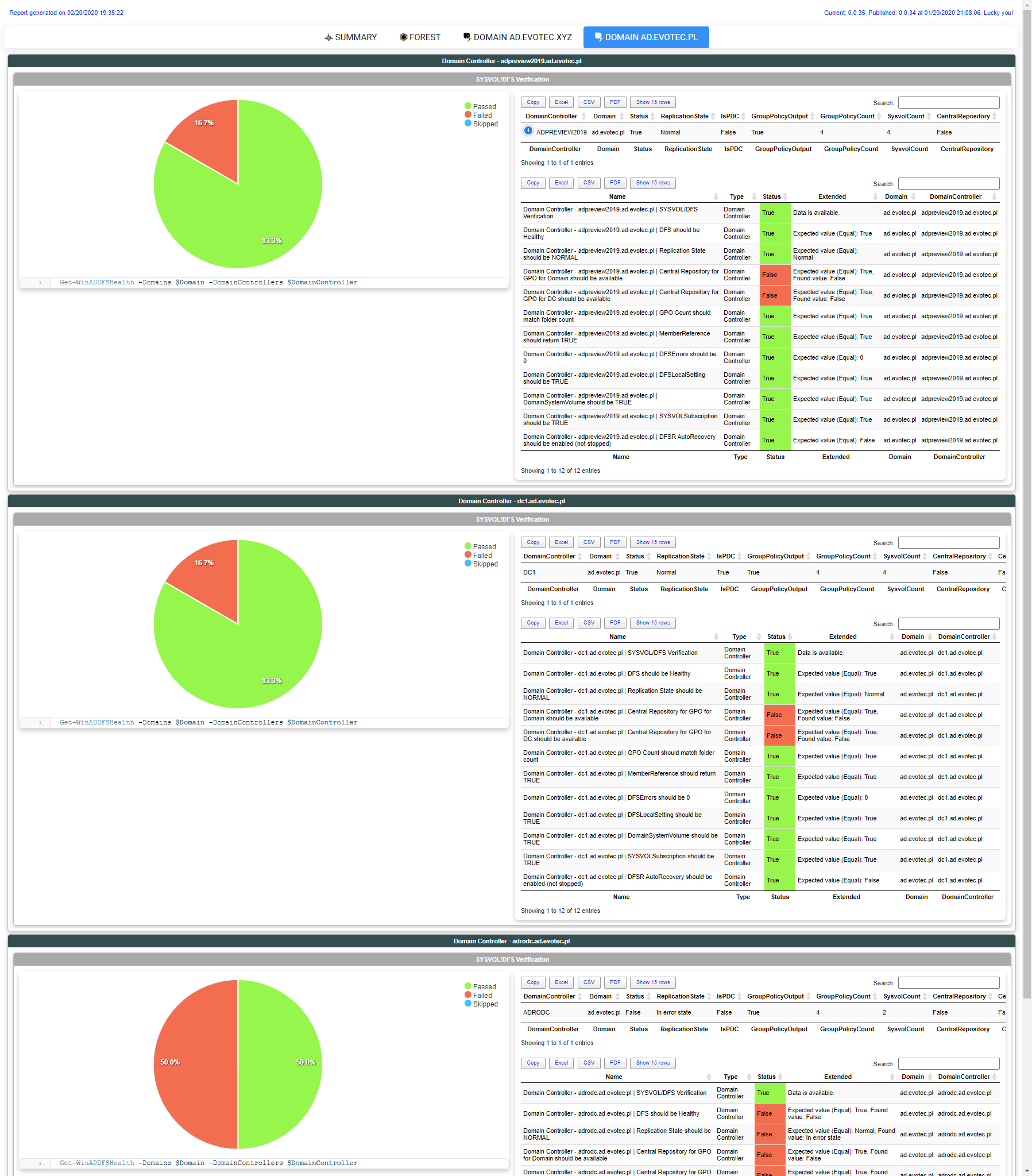
Task: Open Show 15 rows dropdown in first table
Action: pyautogui.click(x=652, y=102)
